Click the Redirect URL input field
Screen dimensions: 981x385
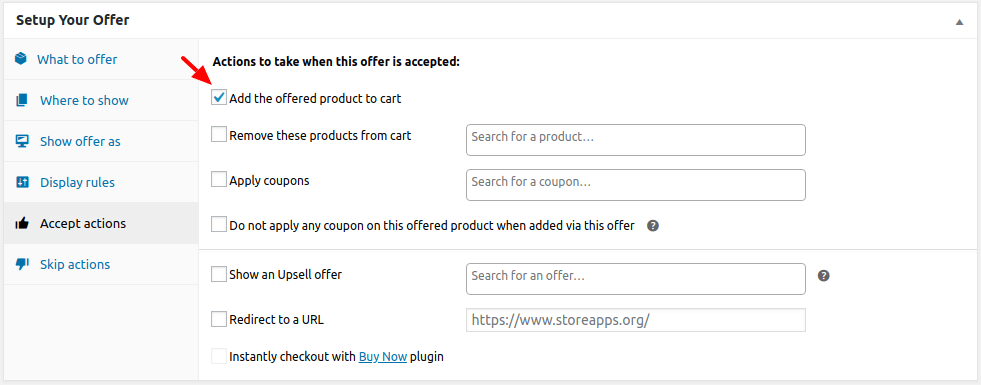[x=636, y=320]
